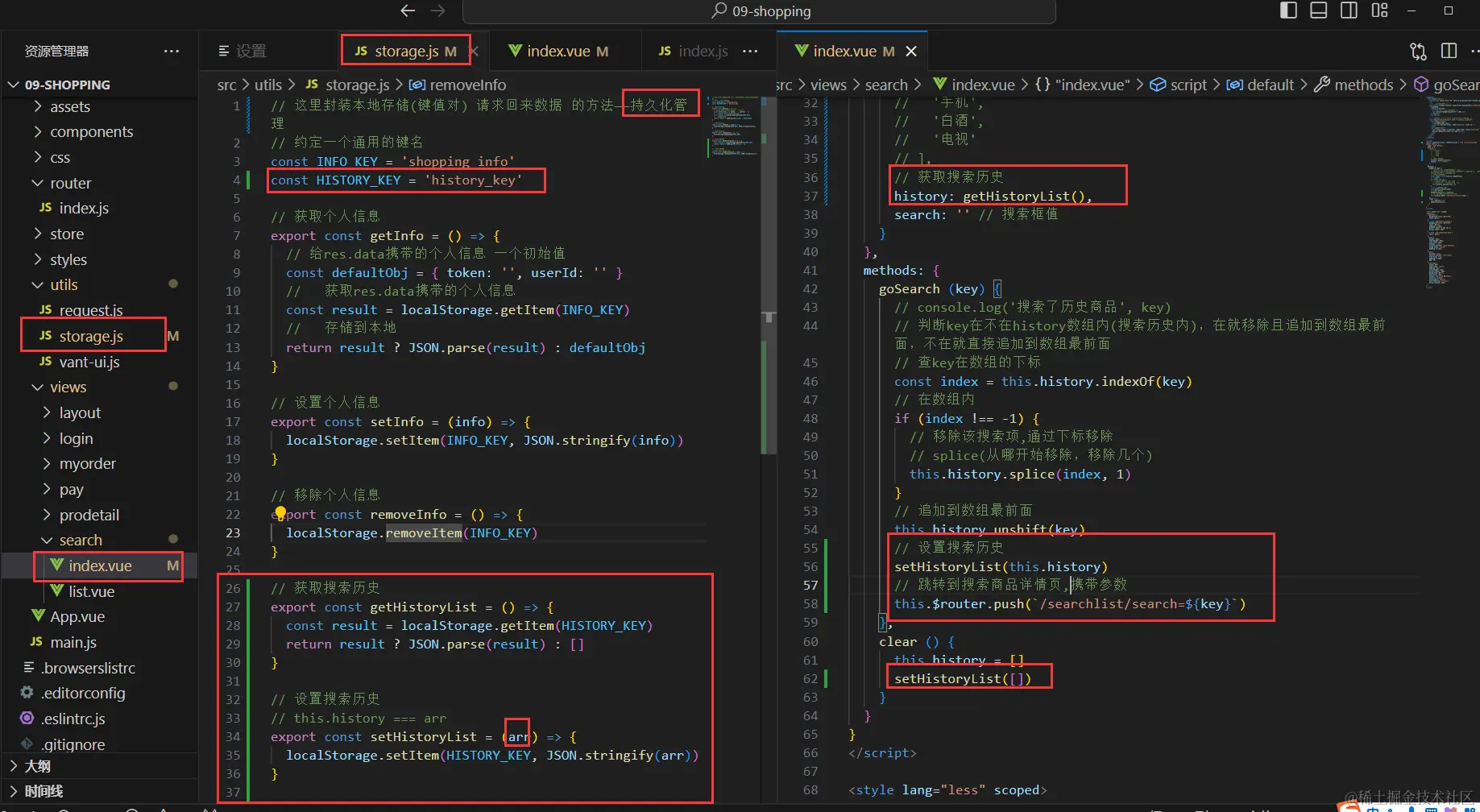Open search index.vue in explorer
The image size is (1480, 812).
(100, 565)
